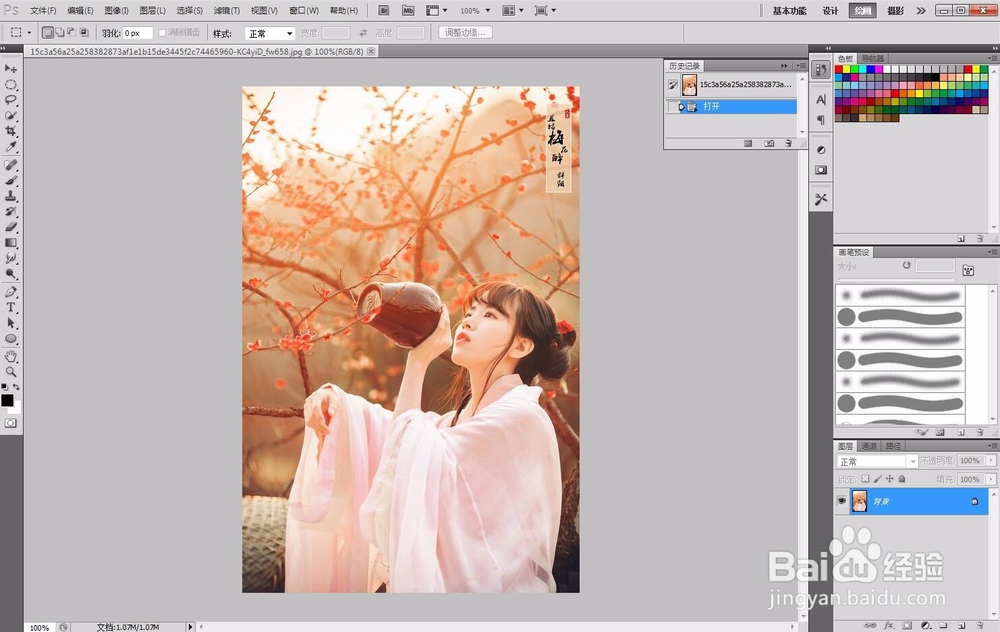Launch Bridge from the Br icon
Screen dimensions: 1000x632
384,10
